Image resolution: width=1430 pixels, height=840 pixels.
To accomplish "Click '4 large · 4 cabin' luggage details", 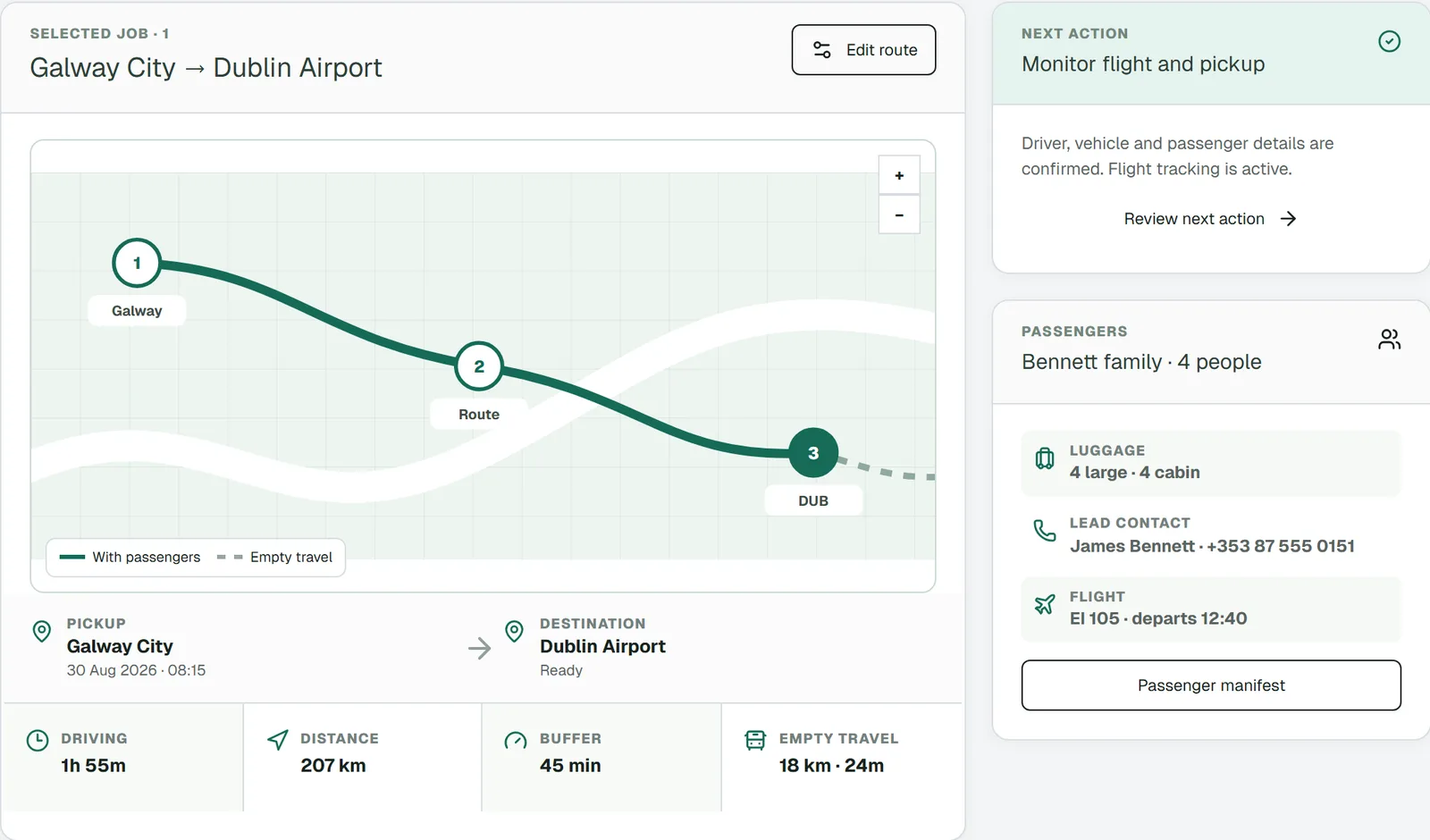I will coord(1135,473).
